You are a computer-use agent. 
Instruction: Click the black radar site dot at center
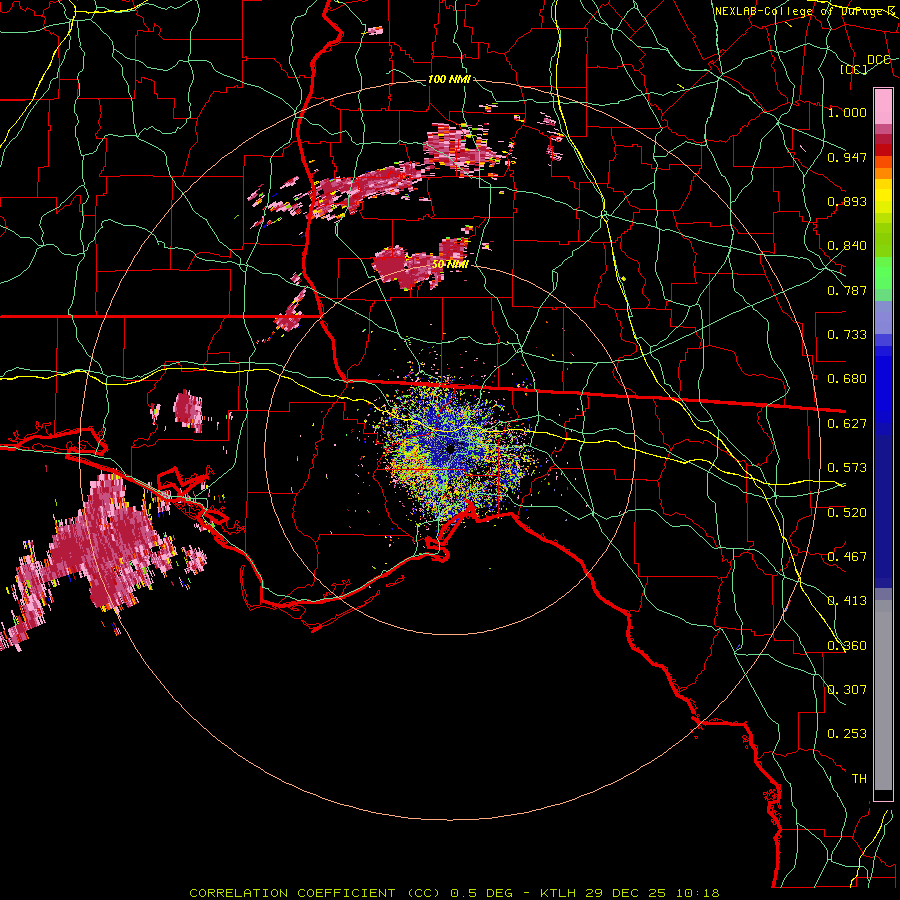tap(450, 448)
